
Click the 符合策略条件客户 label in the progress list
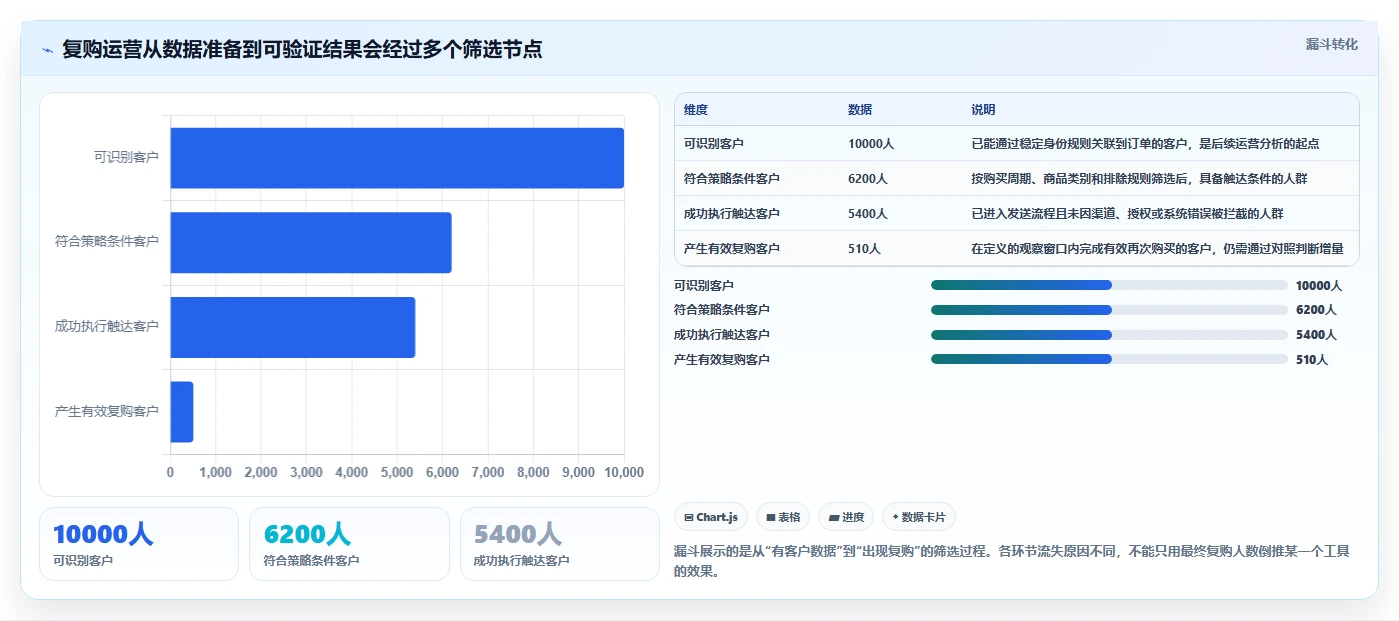point(722,310)
